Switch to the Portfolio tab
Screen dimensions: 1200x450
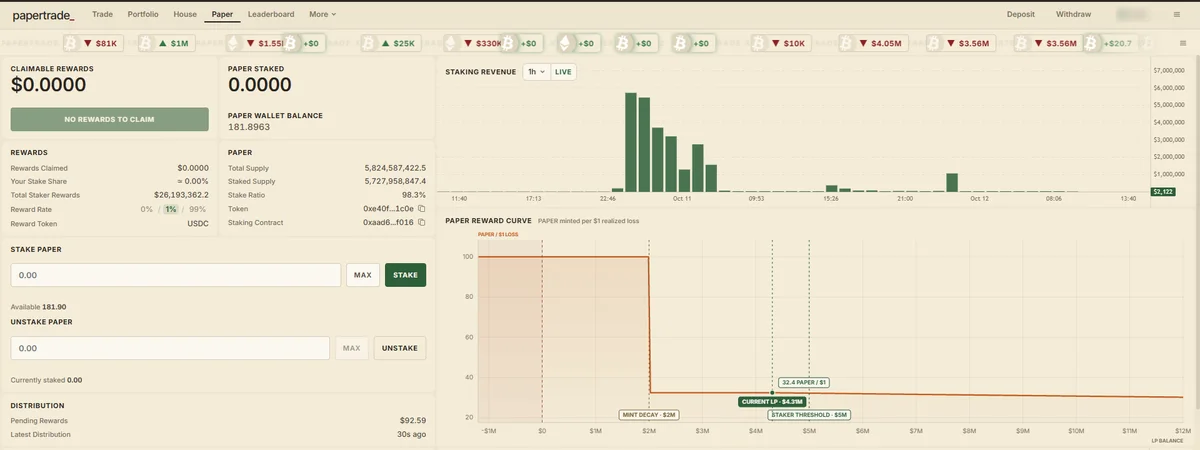coord(143,15)
